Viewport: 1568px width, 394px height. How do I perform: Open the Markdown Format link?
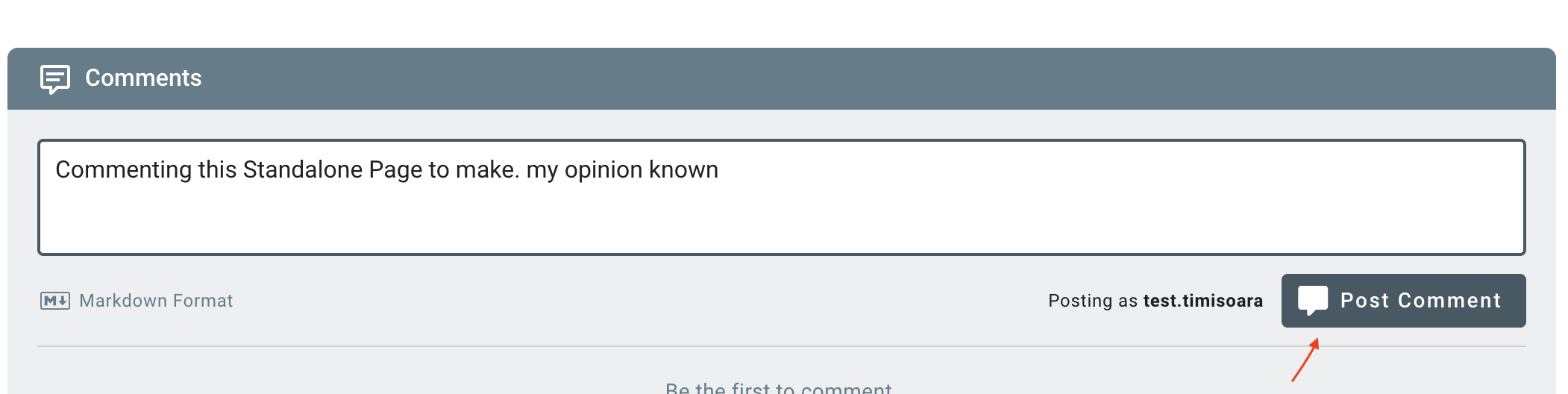(156, 301)
